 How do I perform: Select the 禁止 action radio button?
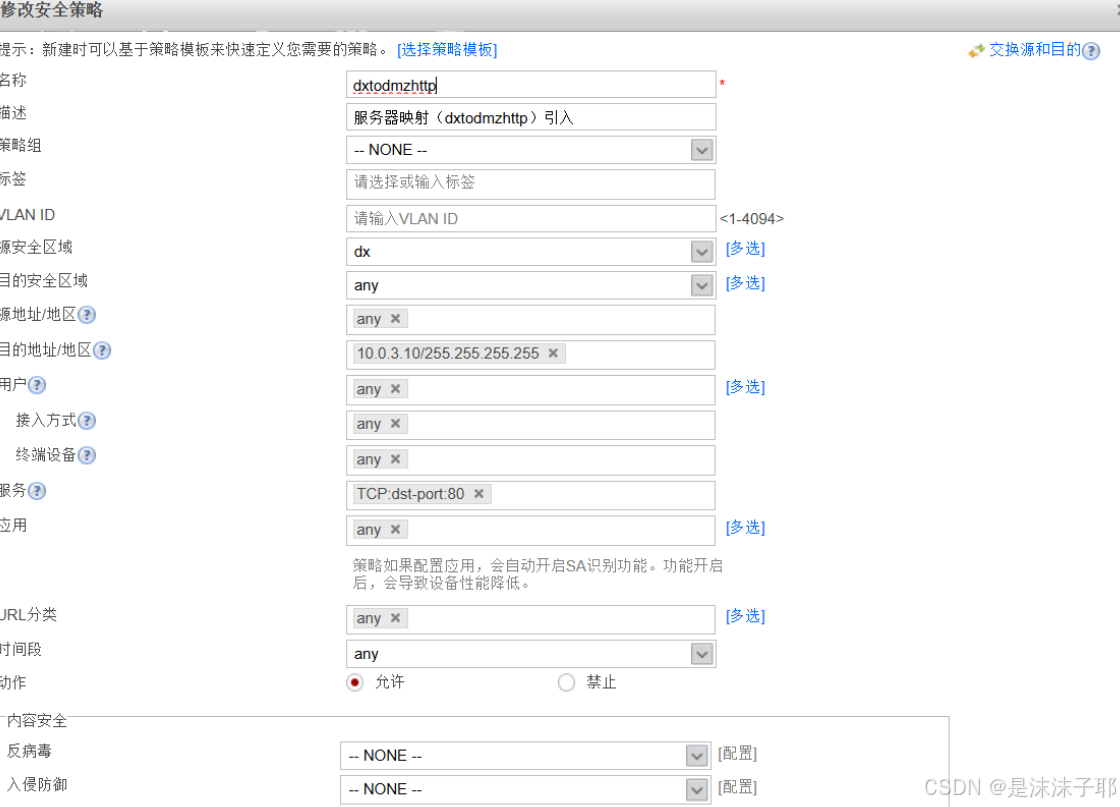pos(566,683)
